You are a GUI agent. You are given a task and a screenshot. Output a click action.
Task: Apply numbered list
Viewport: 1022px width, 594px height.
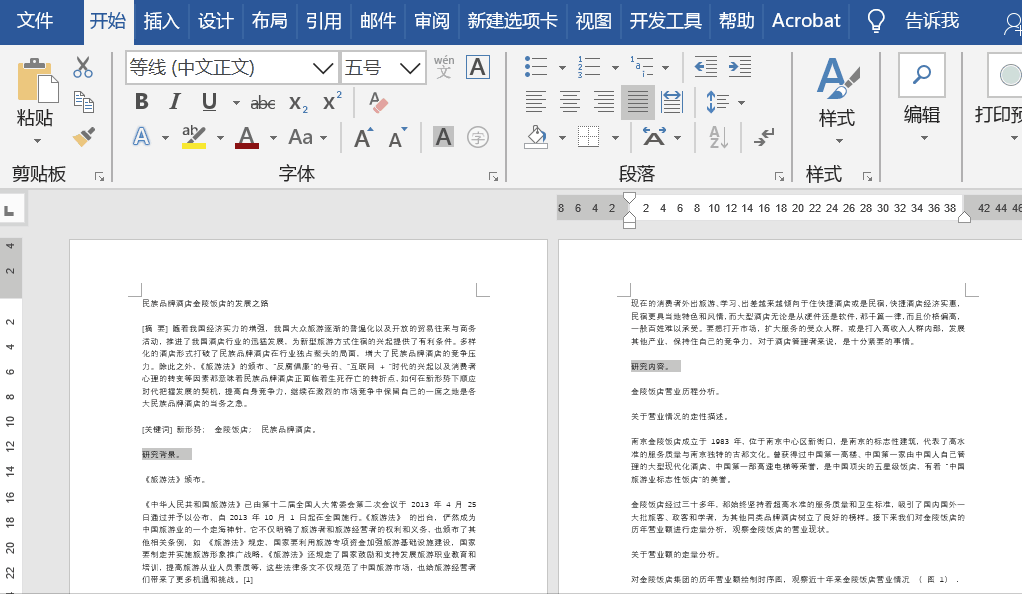point(589,67)
